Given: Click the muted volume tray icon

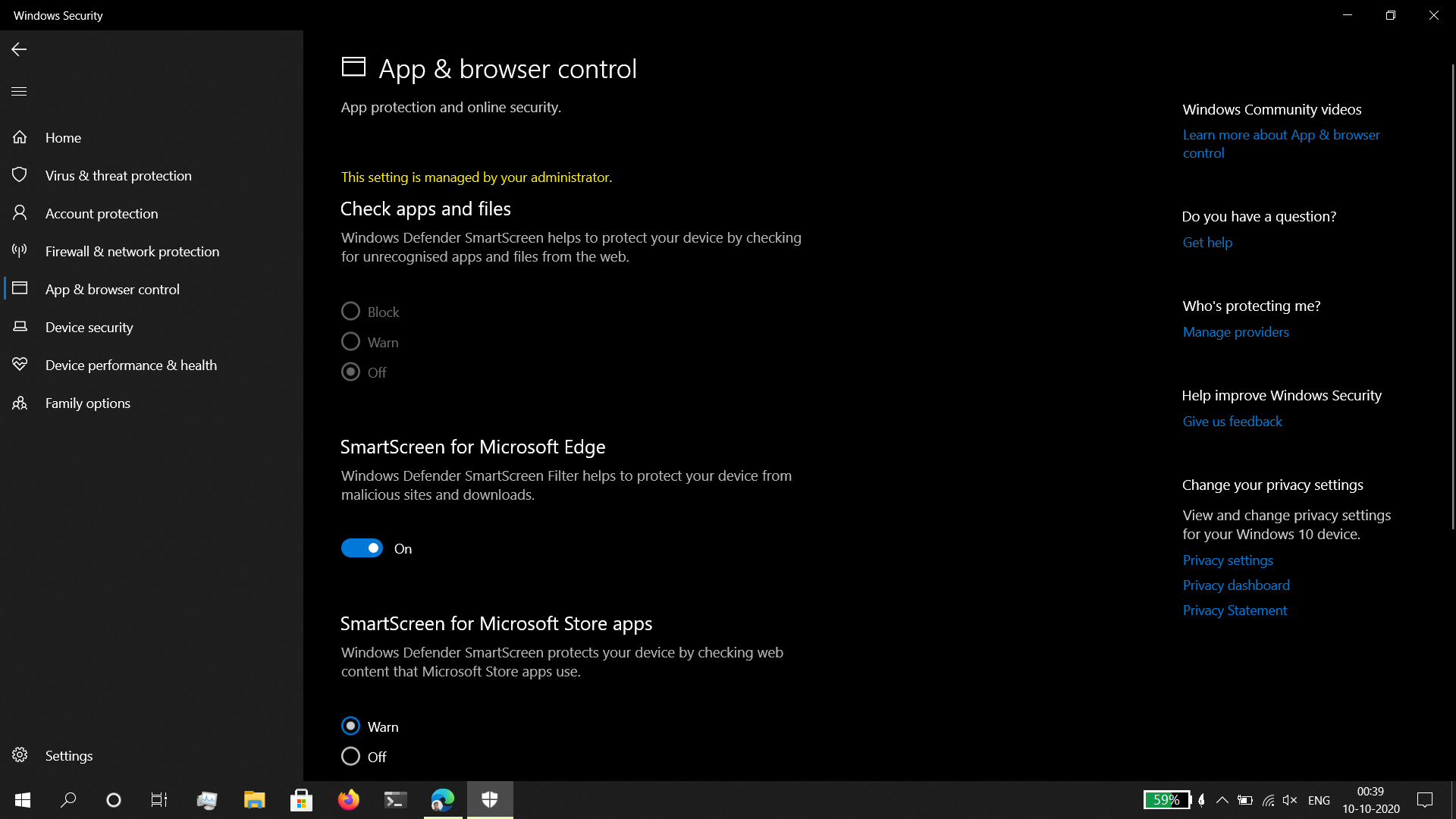Looking at the screenshot, I should click(x=1290, y=800).
